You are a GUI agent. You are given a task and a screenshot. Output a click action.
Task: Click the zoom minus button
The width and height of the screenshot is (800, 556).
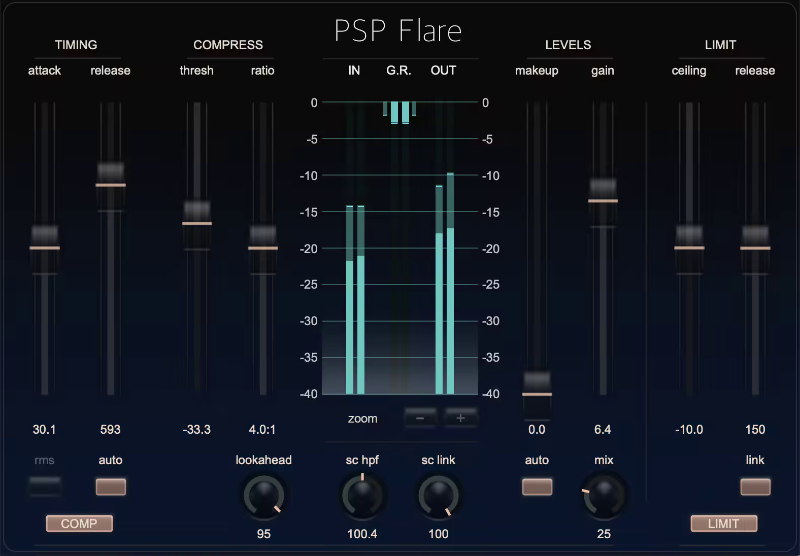[420, 418]
